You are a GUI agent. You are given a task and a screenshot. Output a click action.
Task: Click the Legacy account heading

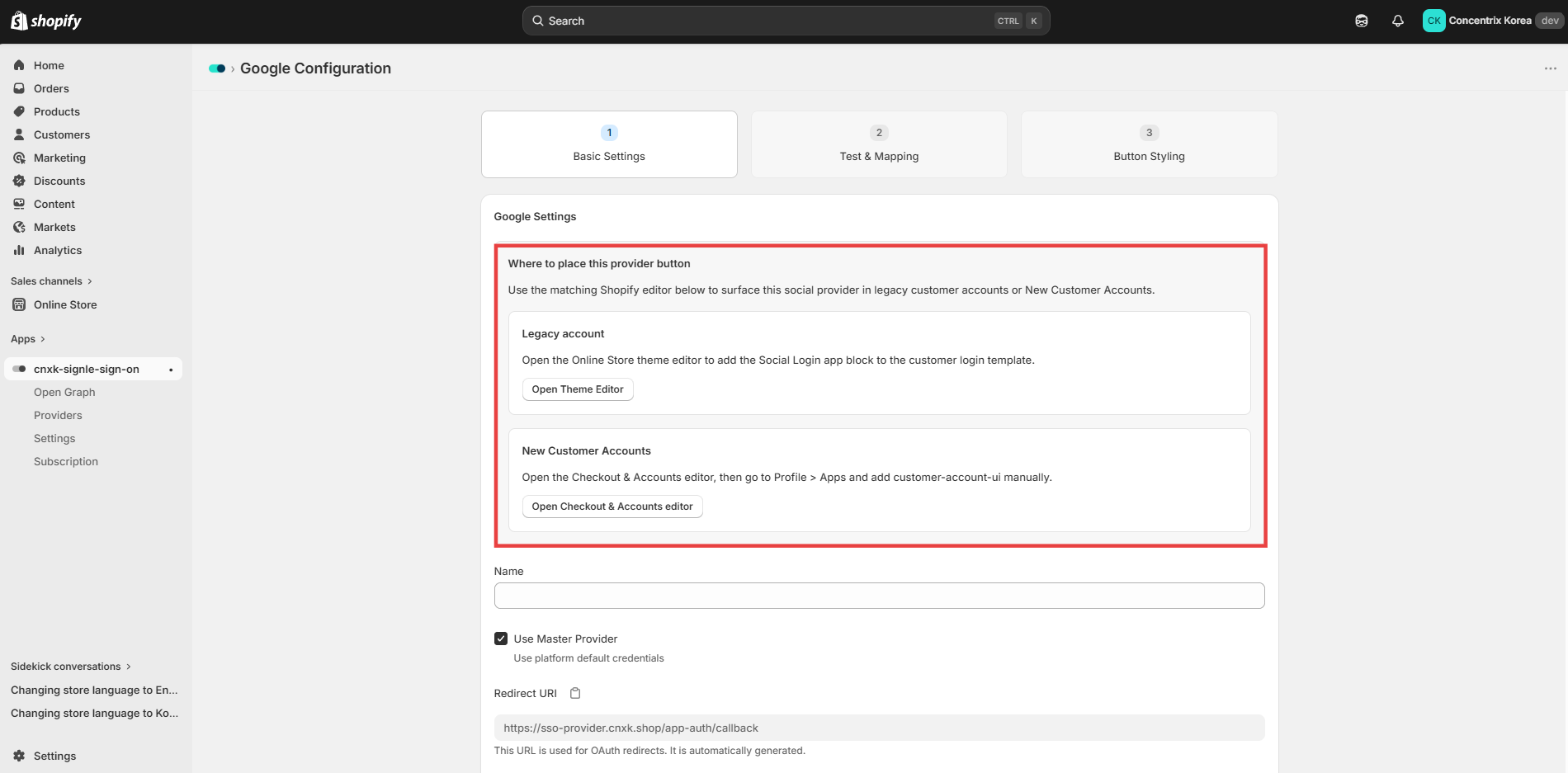(563, 333)
